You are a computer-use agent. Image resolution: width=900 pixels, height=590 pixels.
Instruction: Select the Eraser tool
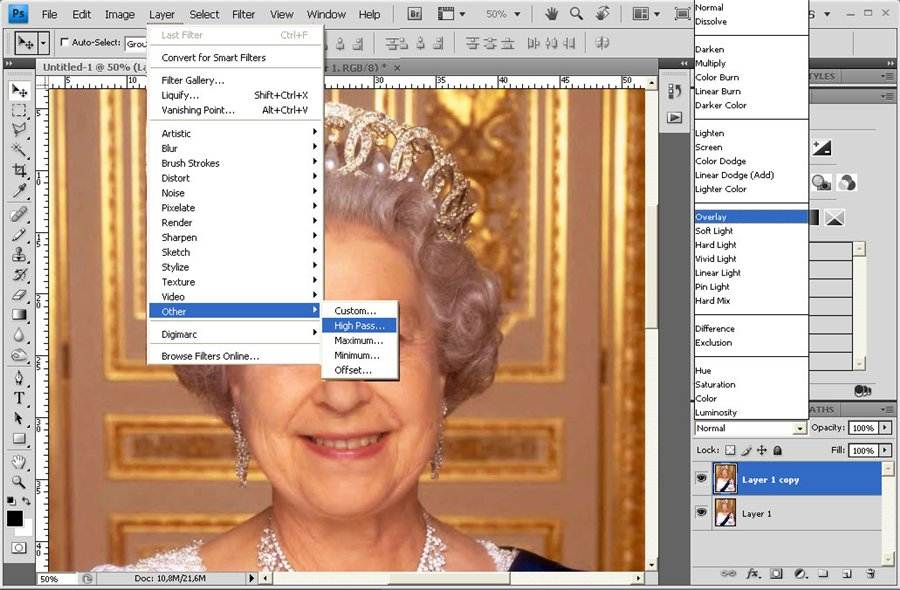tap(19, 294)
